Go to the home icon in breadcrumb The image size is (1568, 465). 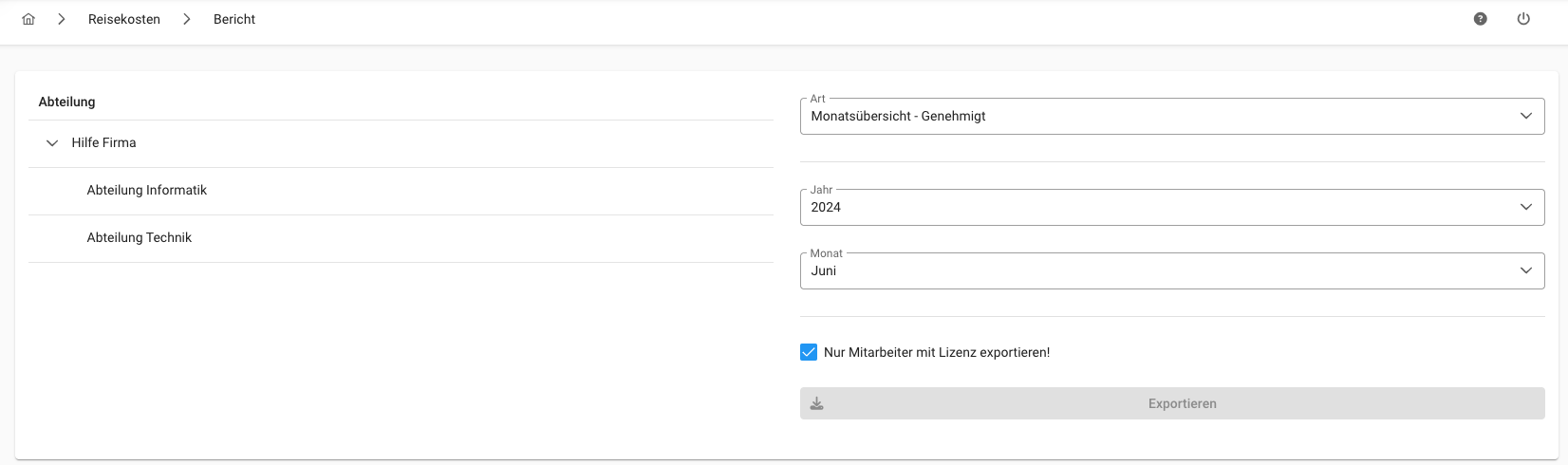(x=28, y=19)
